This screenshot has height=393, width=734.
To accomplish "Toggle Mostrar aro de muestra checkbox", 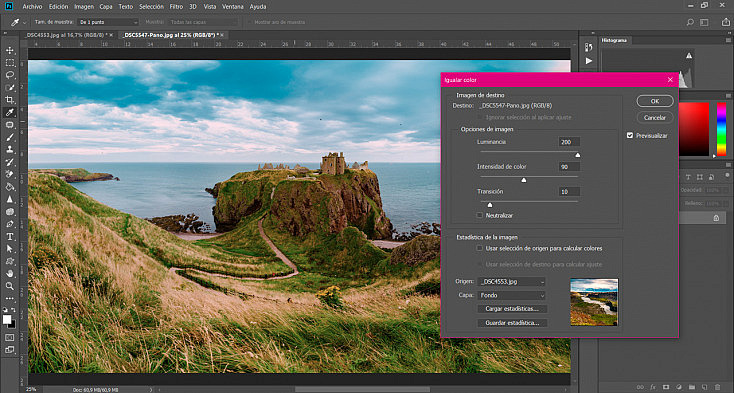I will point(250,22).
